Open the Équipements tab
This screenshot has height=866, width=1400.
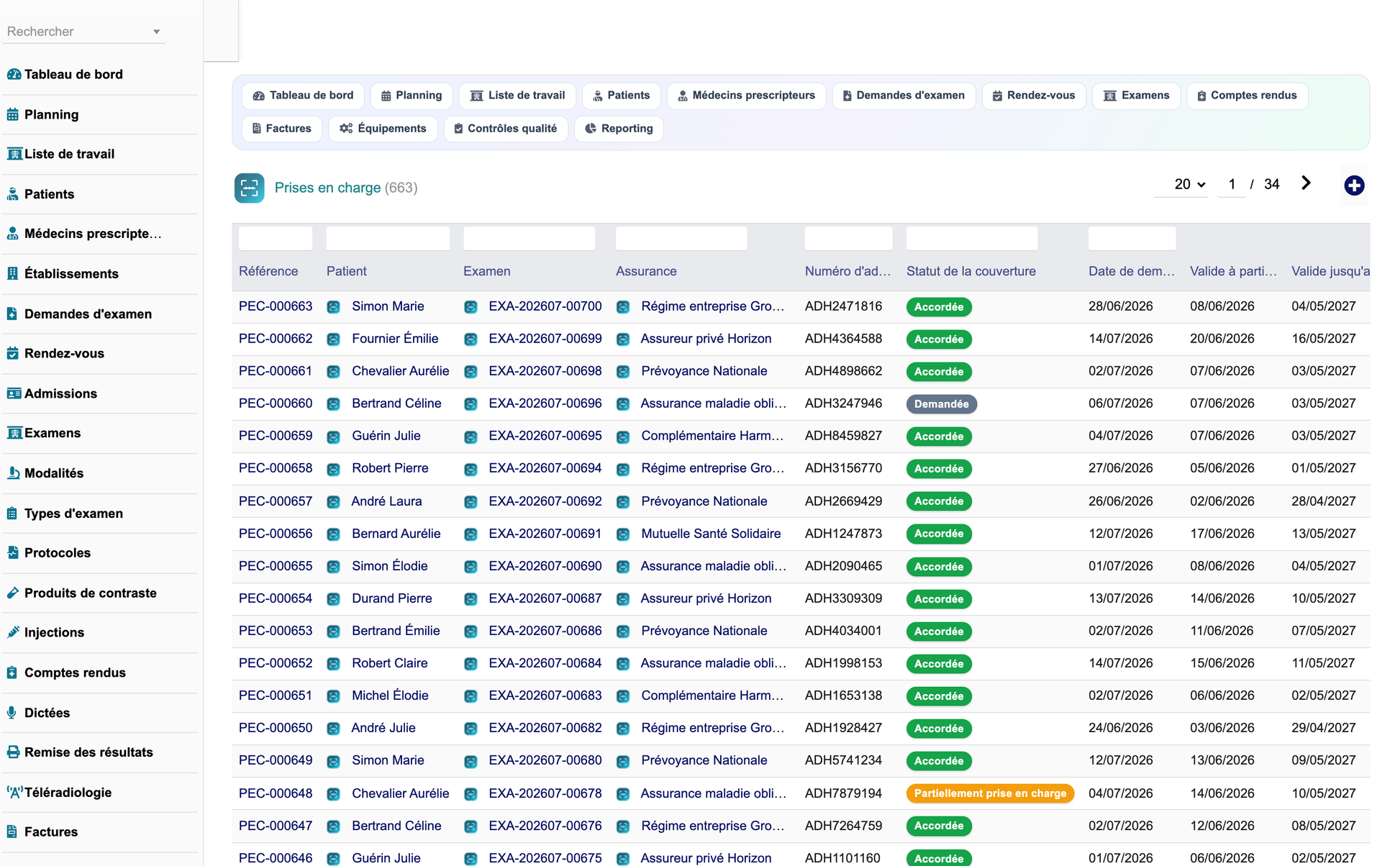point(383,129)
